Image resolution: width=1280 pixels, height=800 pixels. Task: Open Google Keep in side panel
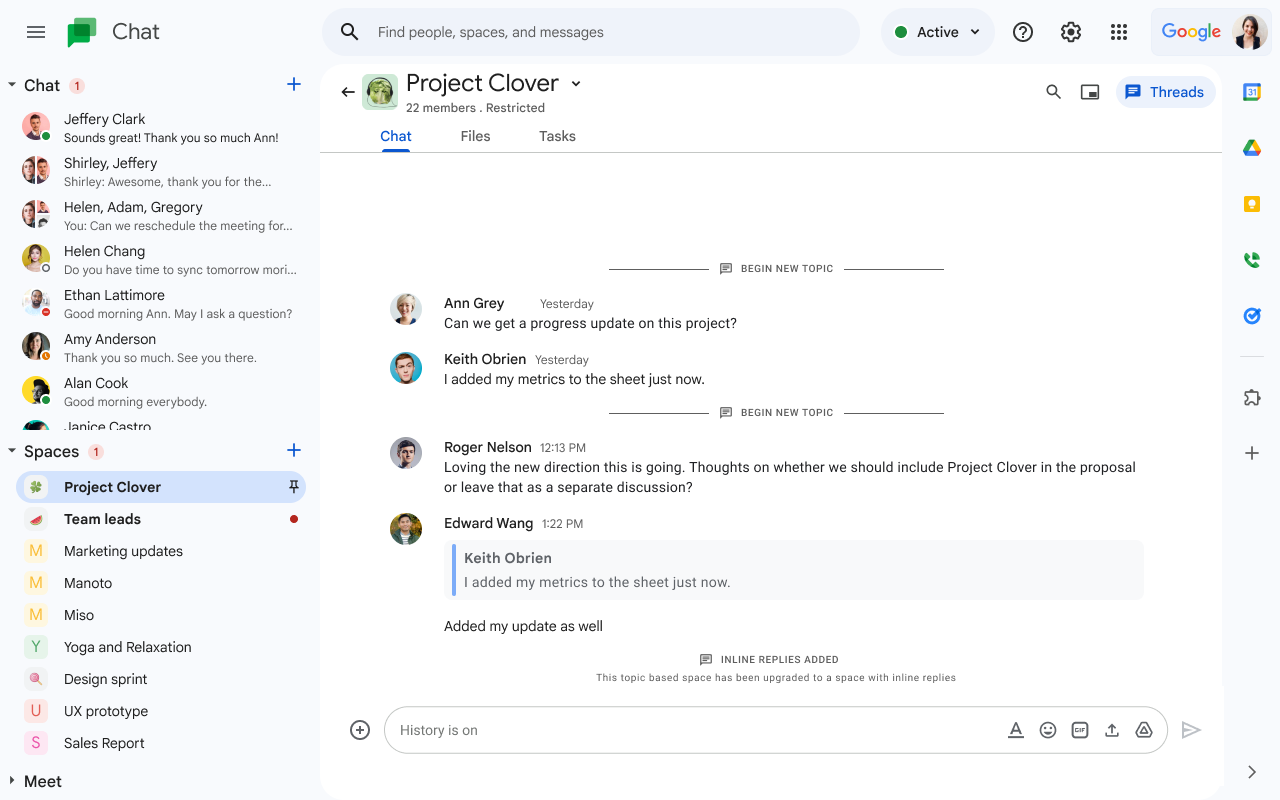(1251, 204)
